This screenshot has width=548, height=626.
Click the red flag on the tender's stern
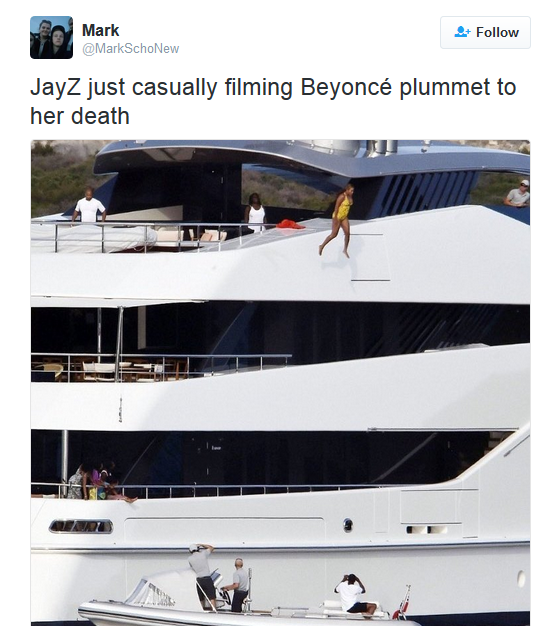(x=402, y=603)
